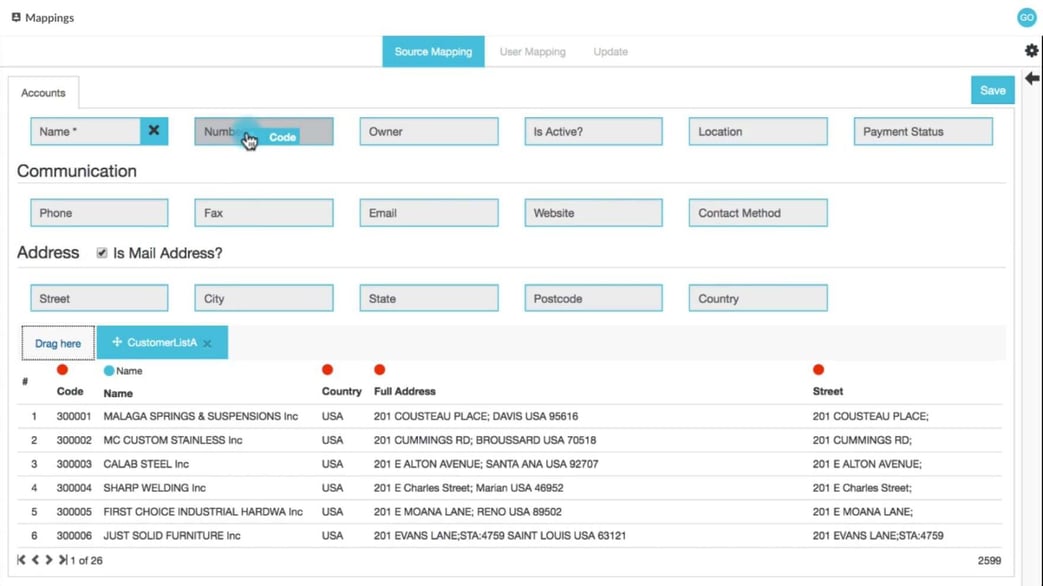Select the CustomerListA data source tab
The image size is (1043, 586).
click(162, 343)
